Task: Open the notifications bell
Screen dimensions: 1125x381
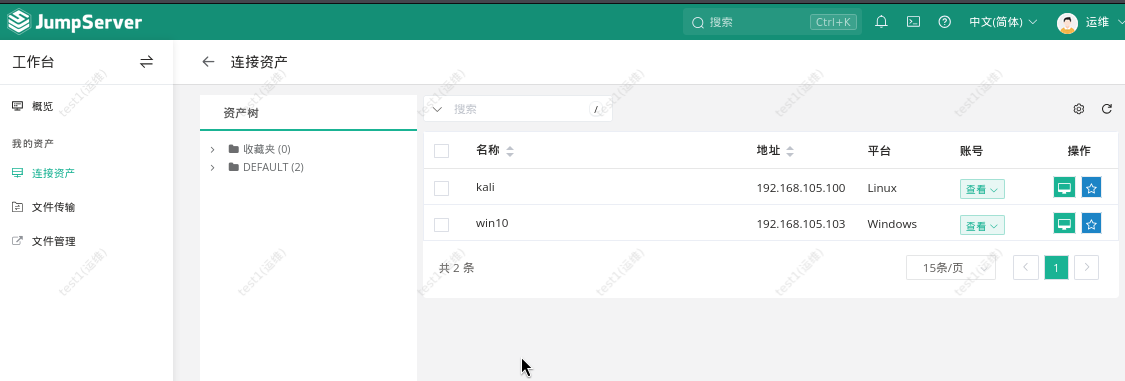Action: tap(882, 22)
